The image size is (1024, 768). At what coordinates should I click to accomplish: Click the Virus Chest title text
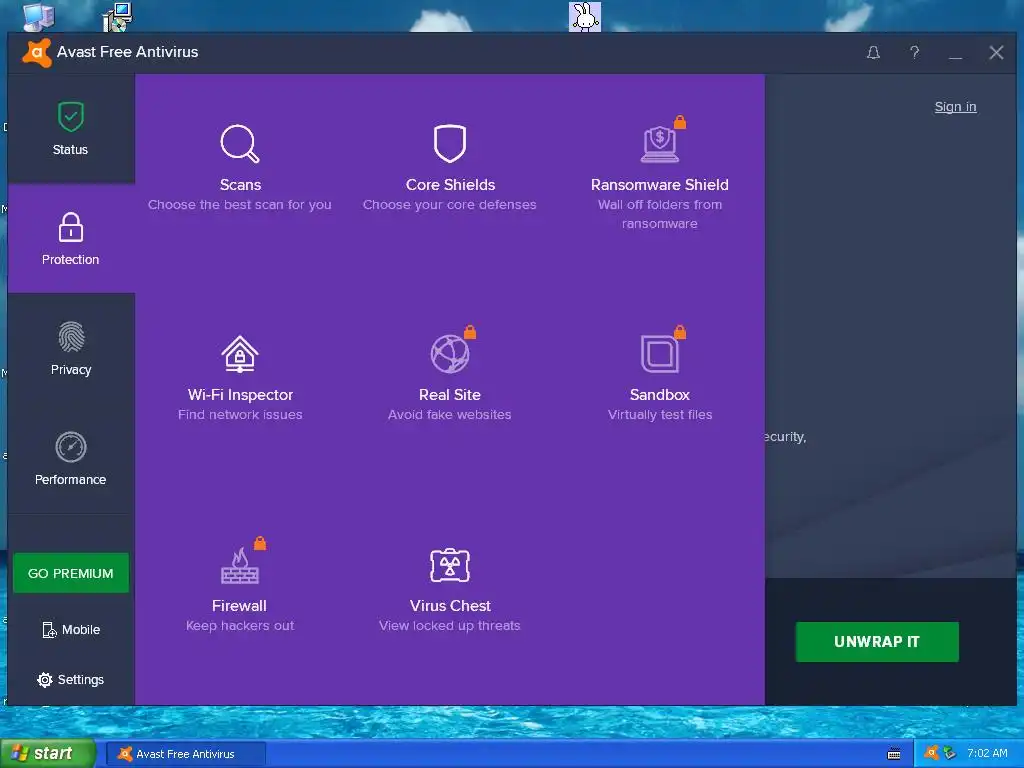[x=450, y=606]
